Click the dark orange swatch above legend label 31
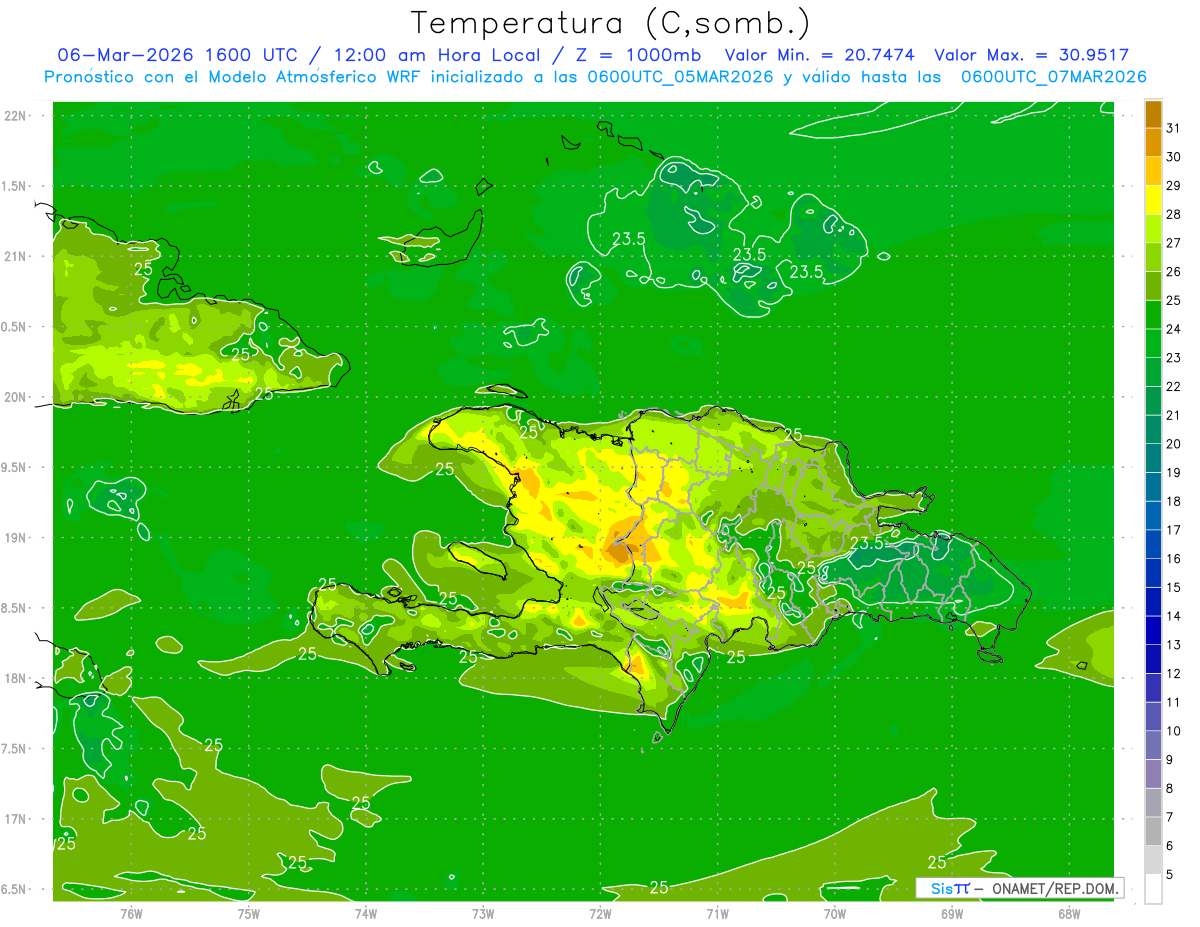1200x927 pixels. 1153,114
